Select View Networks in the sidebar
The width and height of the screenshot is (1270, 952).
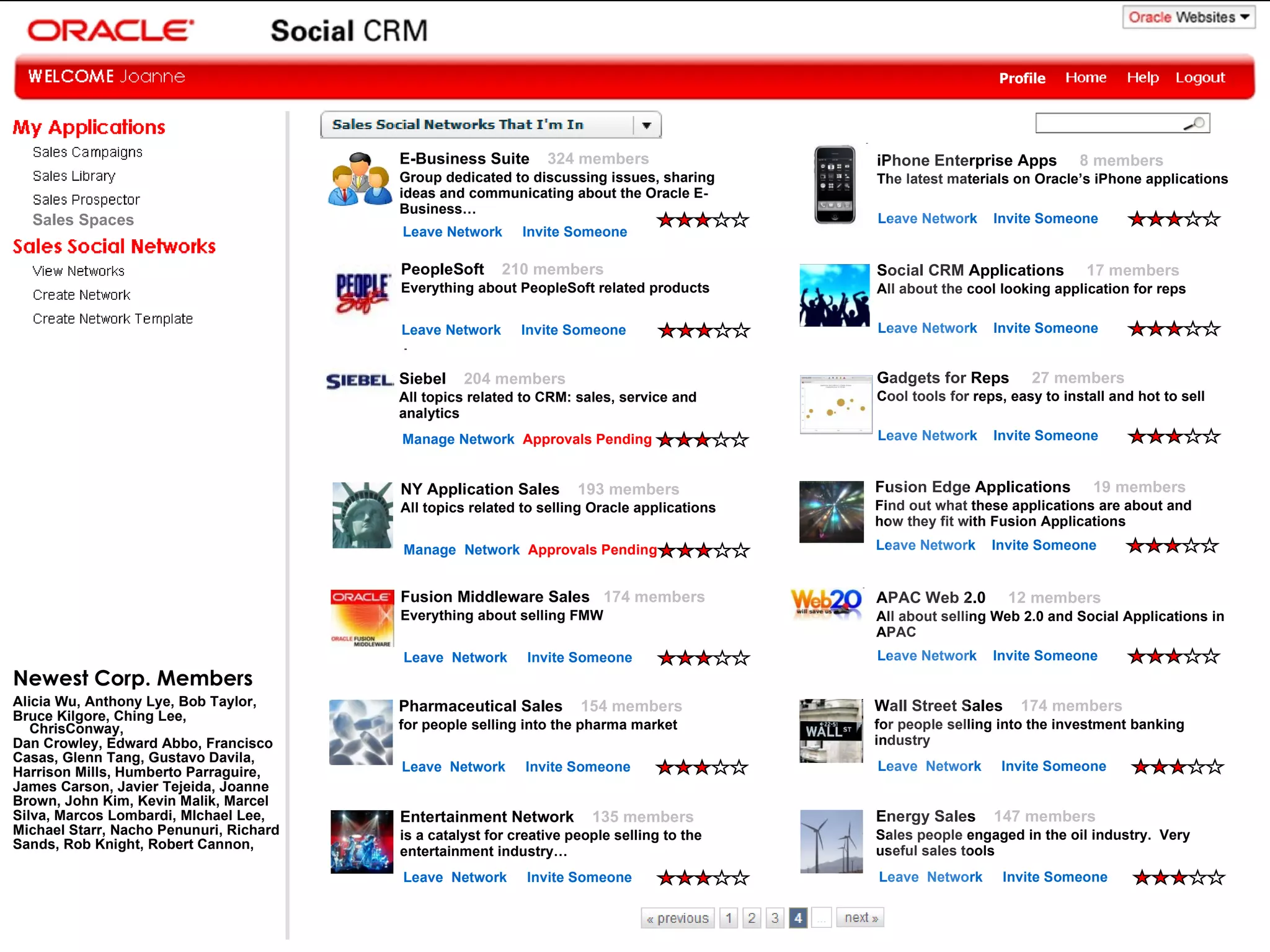[78, 271]
